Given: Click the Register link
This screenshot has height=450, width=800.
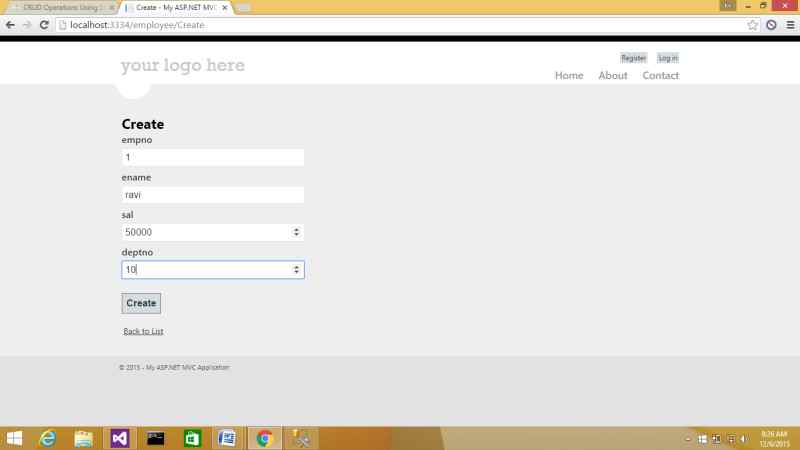Looking at the screenshot, I should pyautogui.click(x=633, y=58).
